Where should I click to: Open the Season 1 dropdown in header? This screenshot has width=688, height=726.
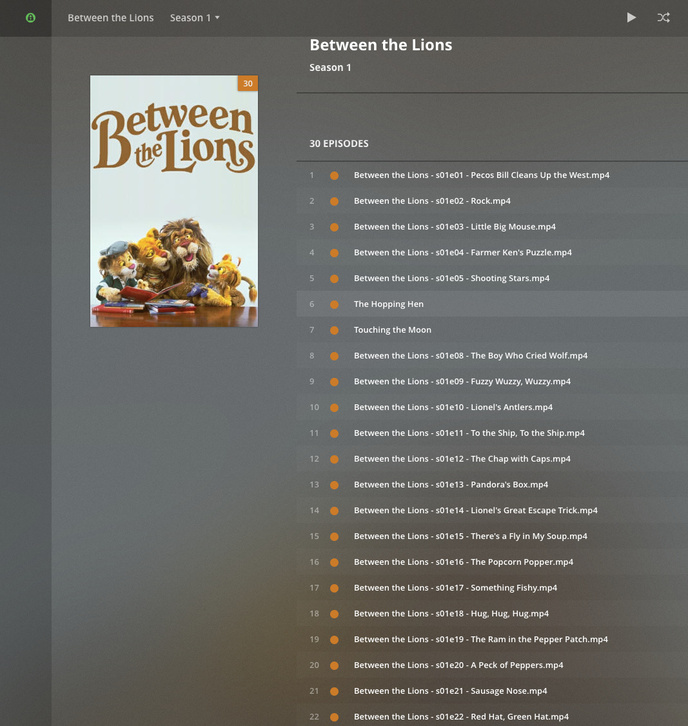coord(194,18)
